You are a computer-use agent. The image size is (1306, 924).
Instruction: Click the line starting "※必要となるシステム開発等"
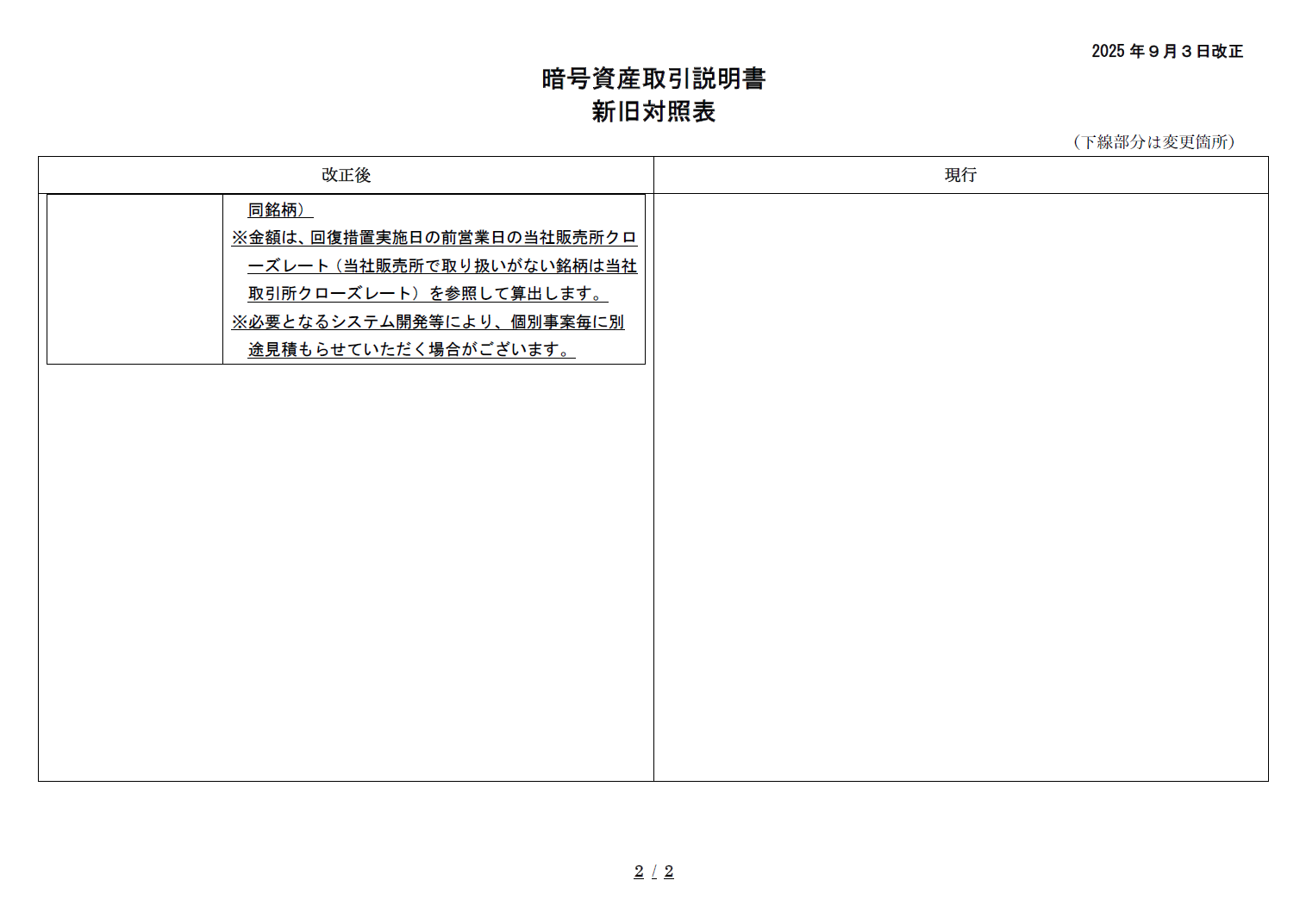click(428, 322)
